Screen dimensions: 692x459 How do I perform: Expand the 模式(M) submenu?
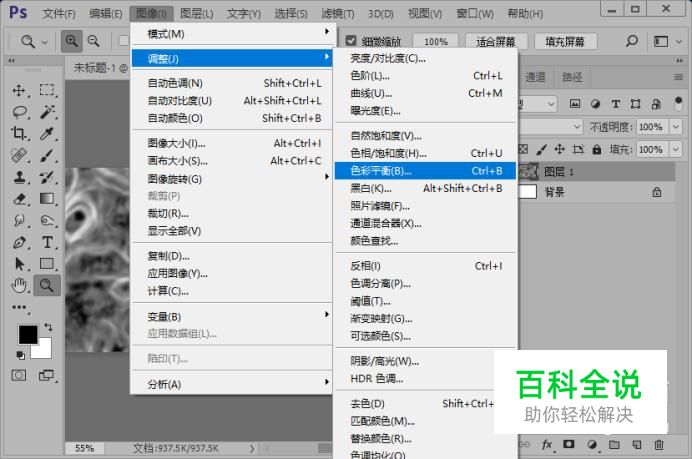point(232,34)
